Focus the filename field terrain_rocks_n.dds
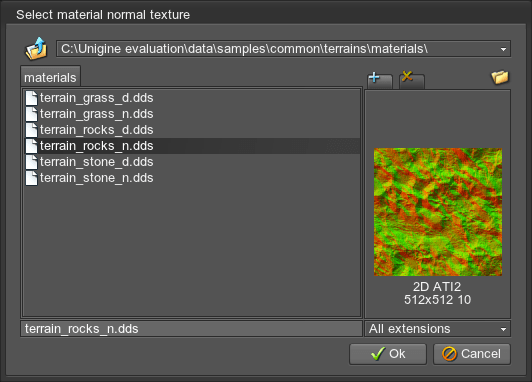Image resolution: width=532 pixels, height=382 pixels. point(191,329)
